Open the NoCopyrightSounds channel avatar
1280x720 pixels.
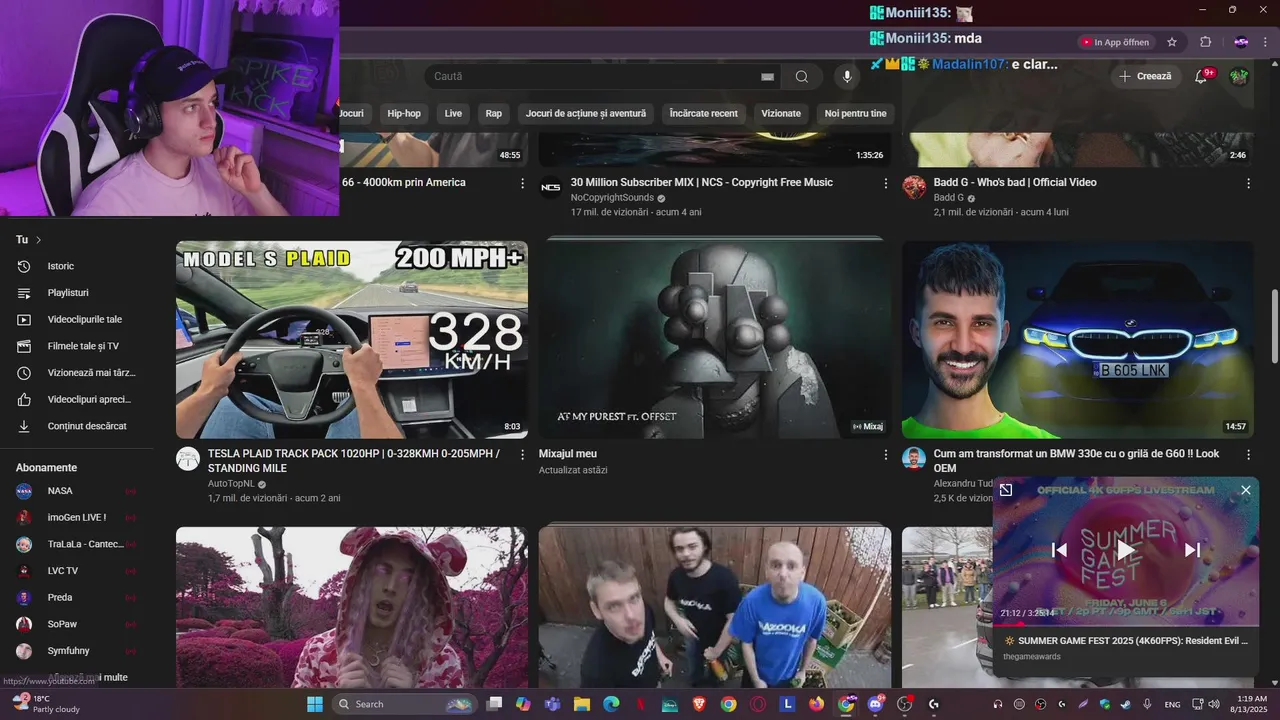click(551, 187)
